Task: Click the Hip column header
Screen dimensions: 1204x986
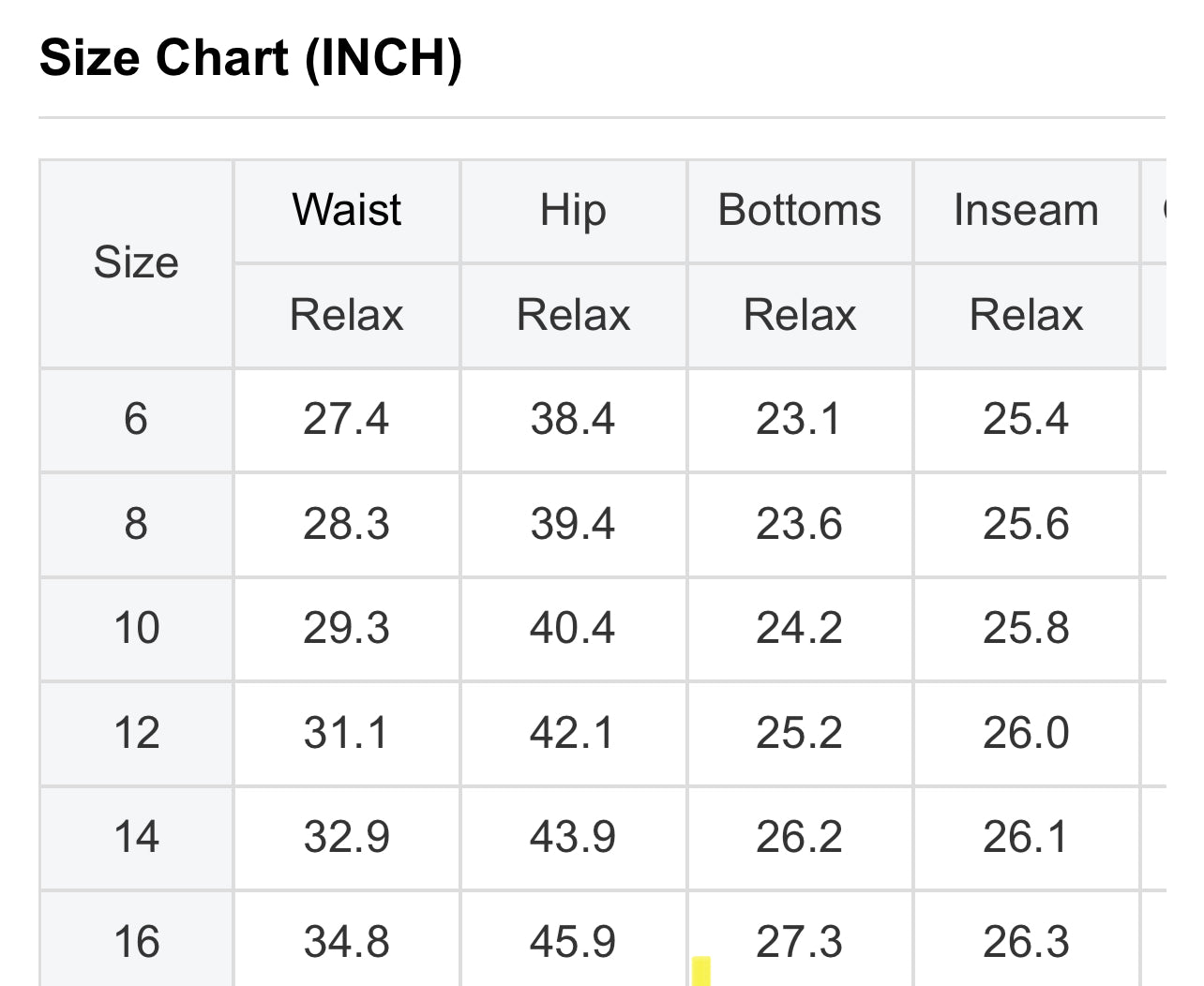Action: (x=573, y=210)
